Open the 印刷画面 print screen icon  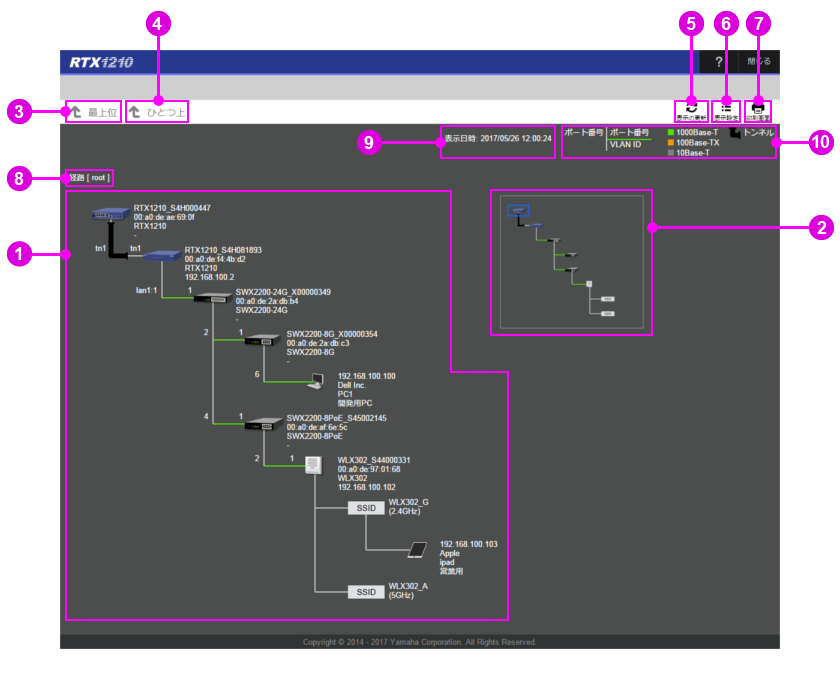pyautogui.click(x=758, y=111)
